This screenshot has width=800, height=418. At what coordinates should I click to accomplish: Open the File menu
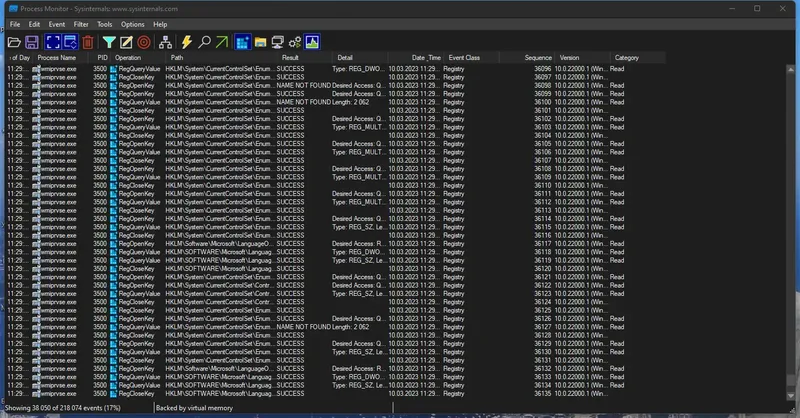[15, 24]
